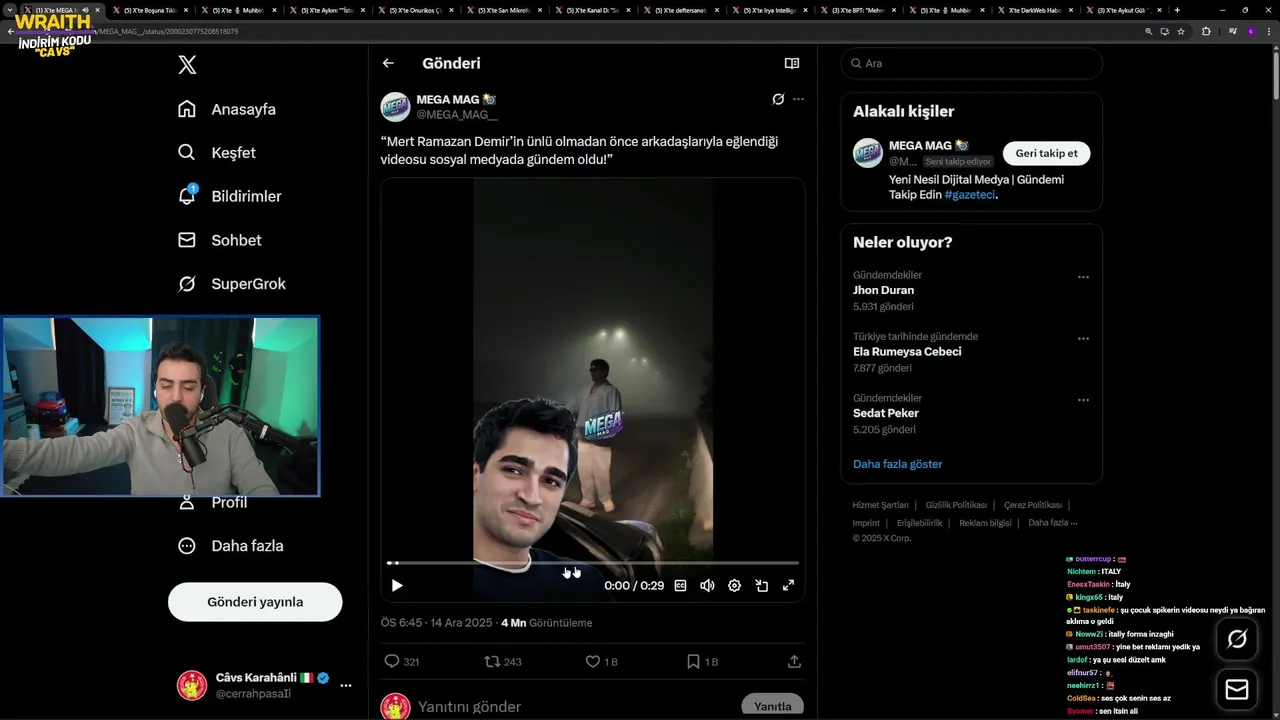This screenshot has width=1280, height=720.
Task: Switch to X'te DarkWeb Haber tab
Action: 1035,10
